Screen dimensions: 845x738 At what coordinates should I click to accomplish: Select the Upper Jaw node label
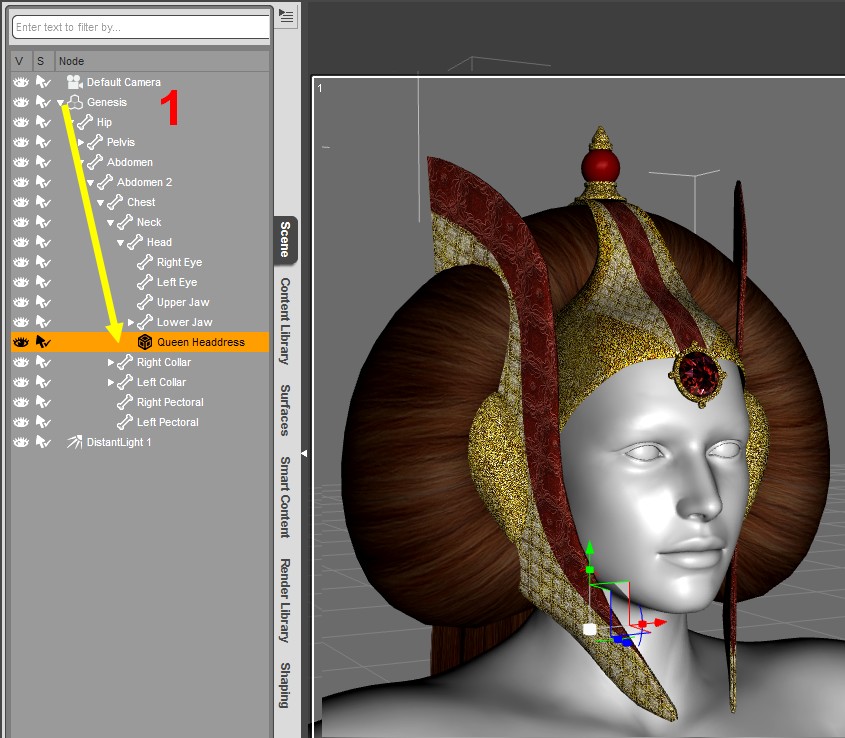[x=183, y=302]
